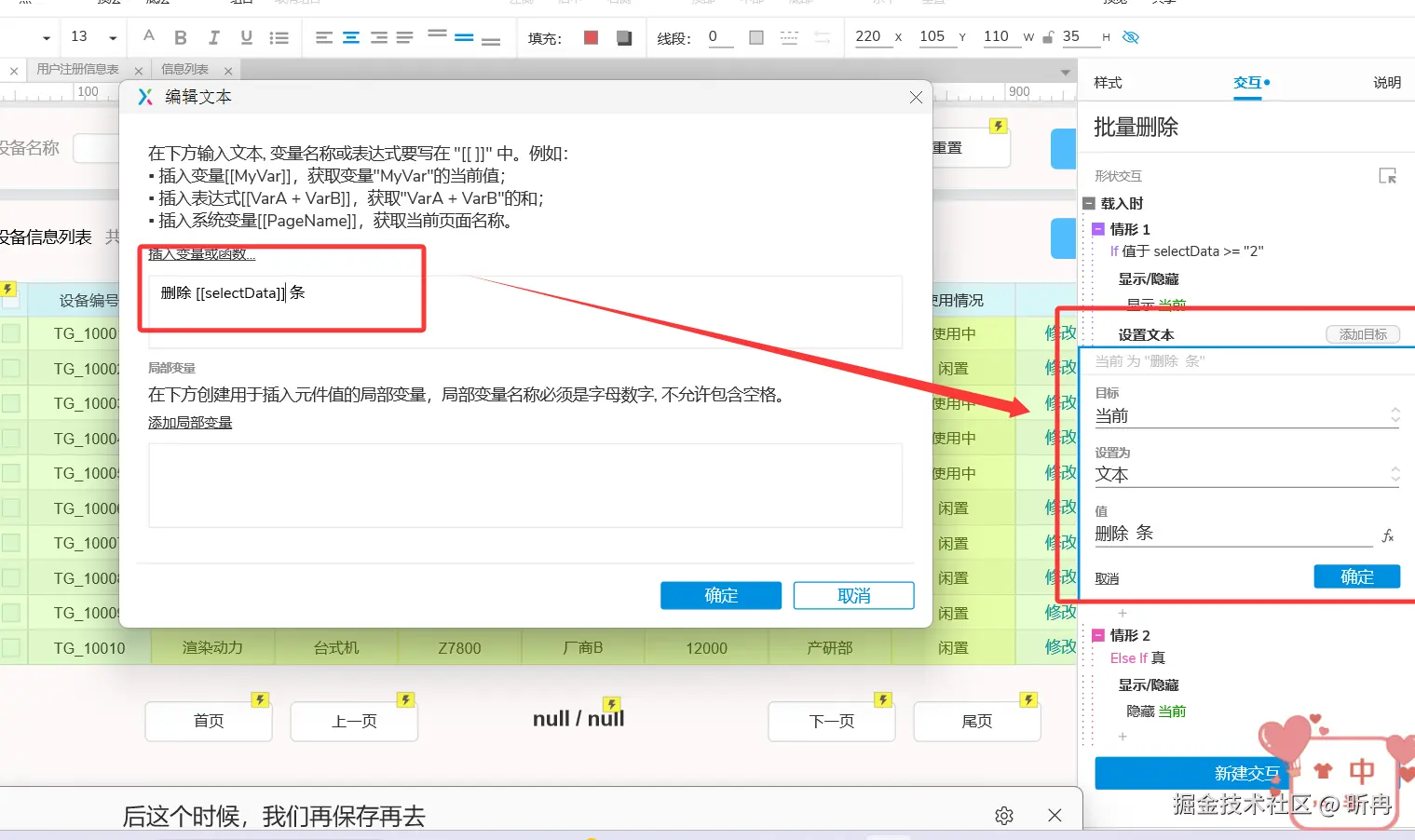1415x840 pixels.
Task: Align text to middle vertically
Action: point(464,37)
